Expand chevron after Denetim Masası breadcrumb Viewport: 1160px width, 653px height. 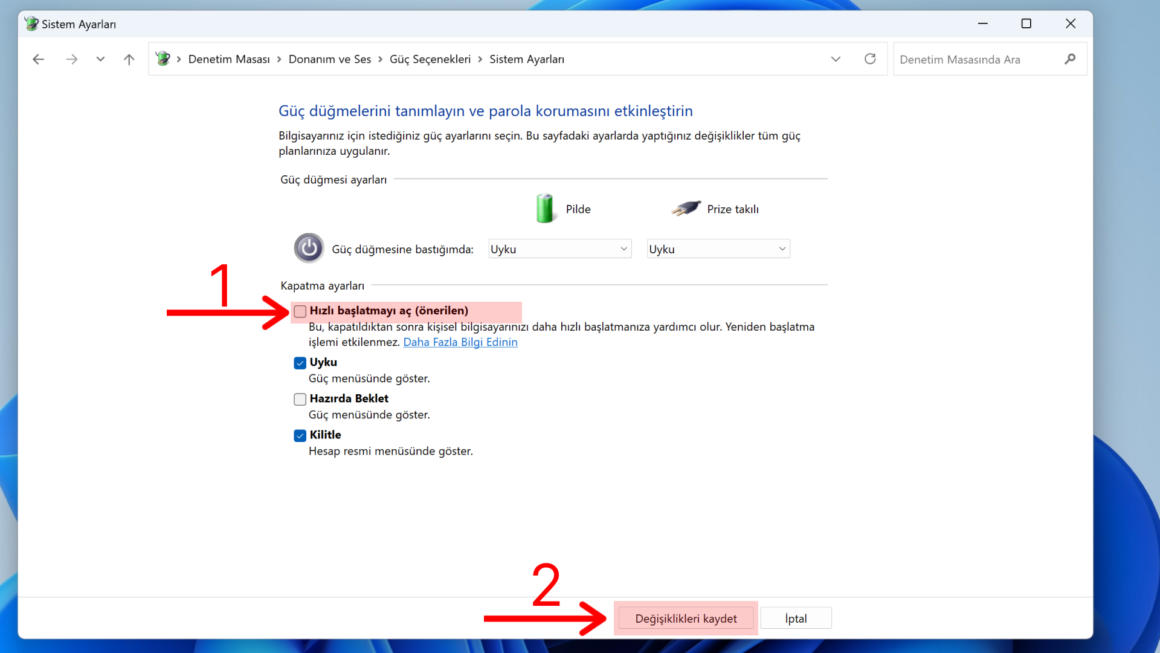pos(279,59)
